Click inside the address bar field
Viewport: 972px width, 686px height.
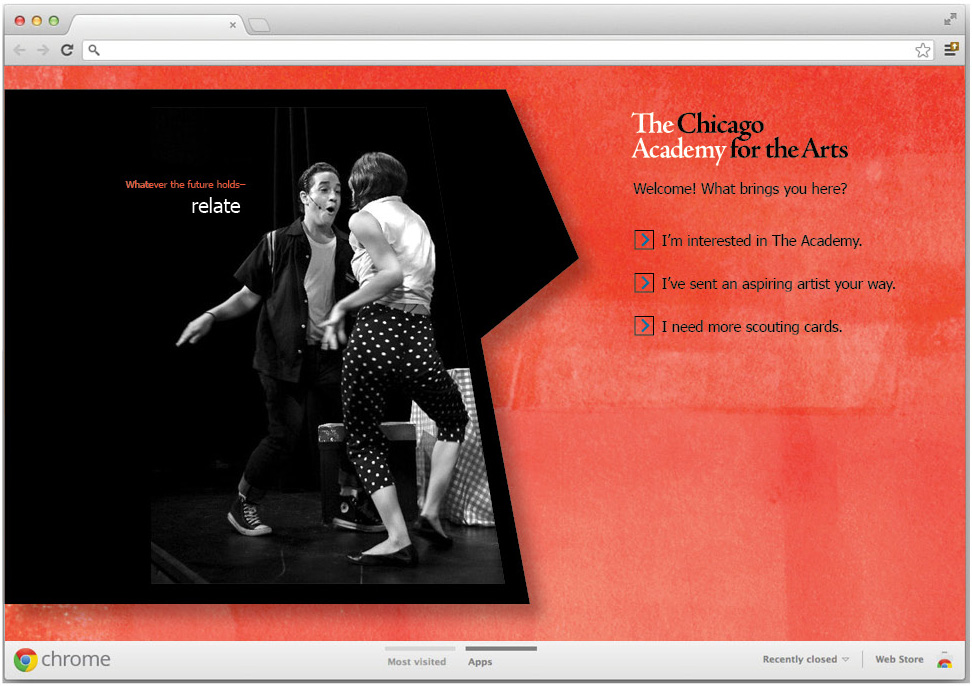[508, 50]
